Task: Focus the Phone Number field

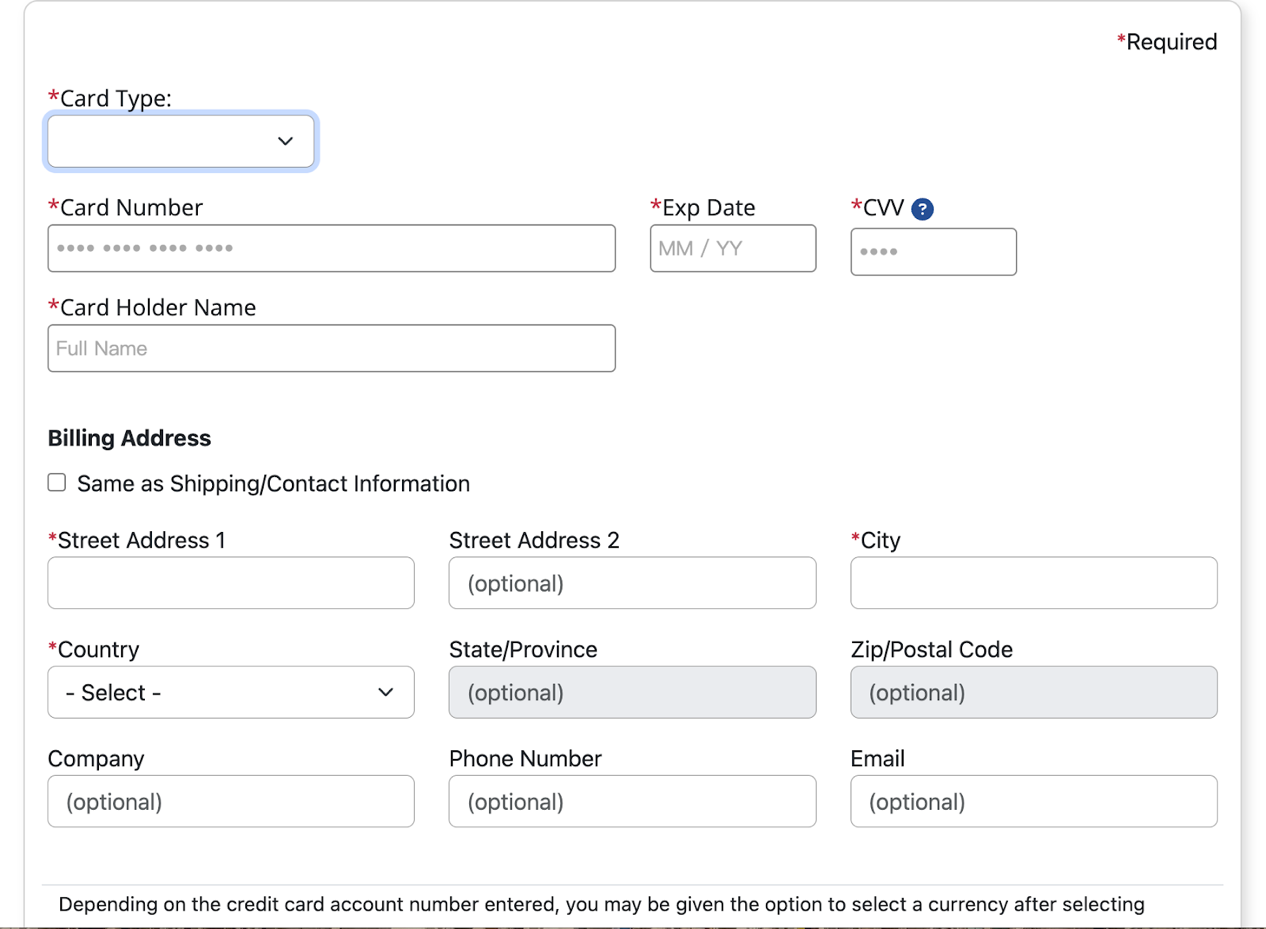Action: (632, 801)
